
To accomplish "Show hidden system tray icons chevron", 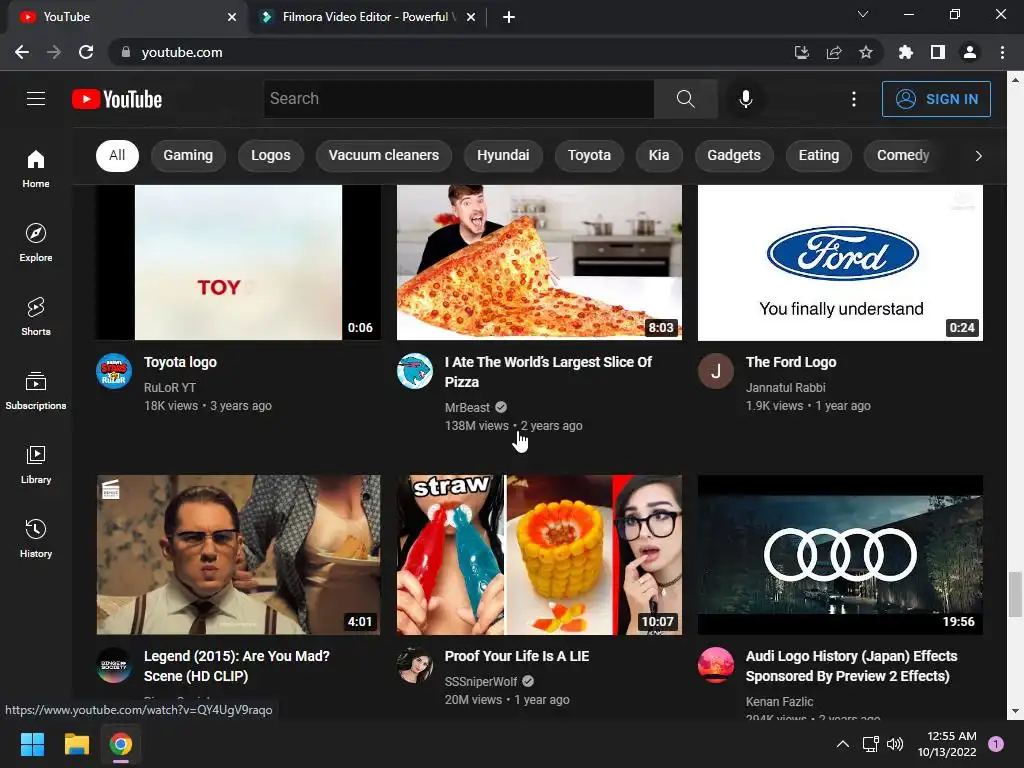I will (x=843, y=744).
